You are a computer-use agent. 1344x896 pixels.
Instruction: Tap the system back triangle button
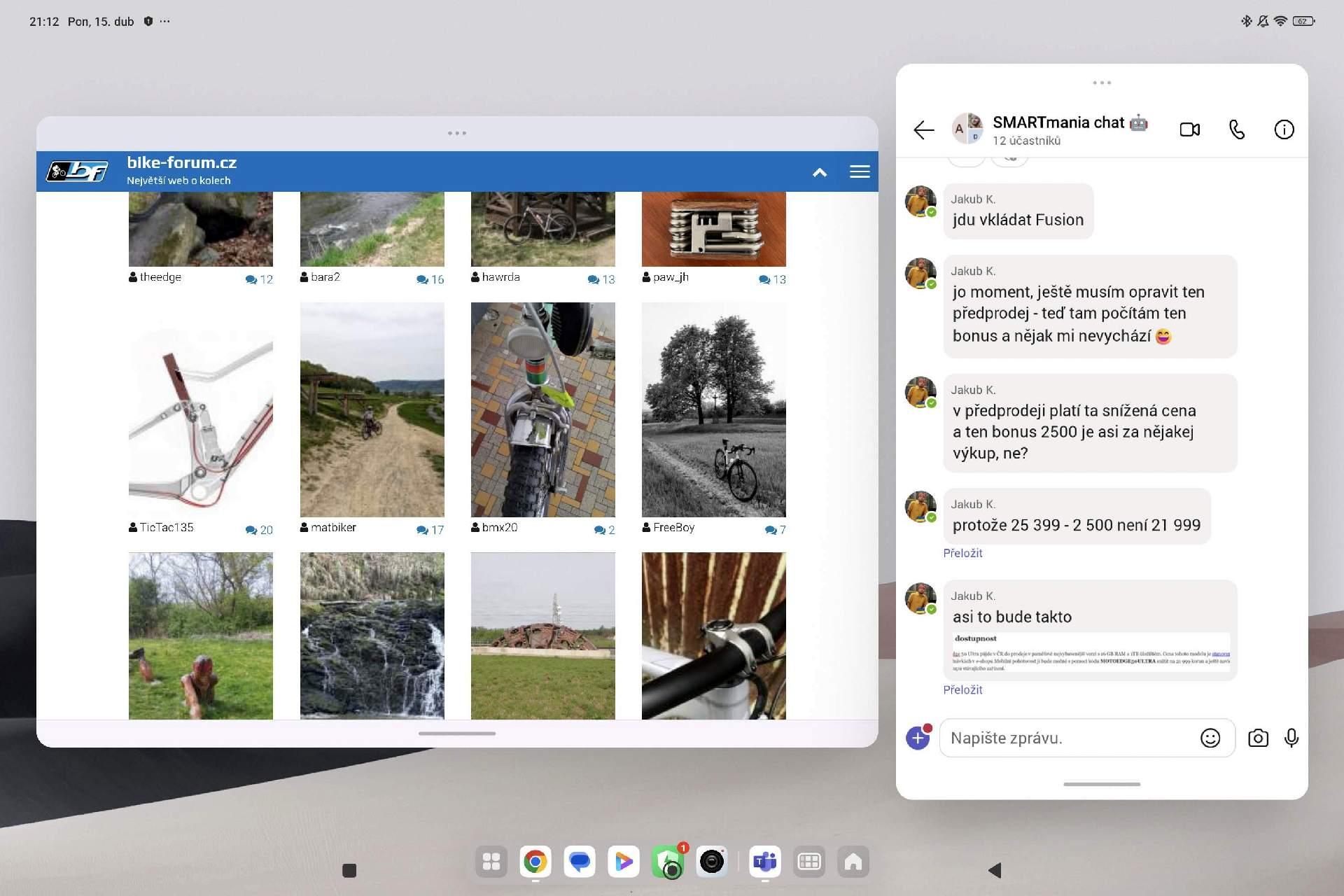click(x=995, y=870)
